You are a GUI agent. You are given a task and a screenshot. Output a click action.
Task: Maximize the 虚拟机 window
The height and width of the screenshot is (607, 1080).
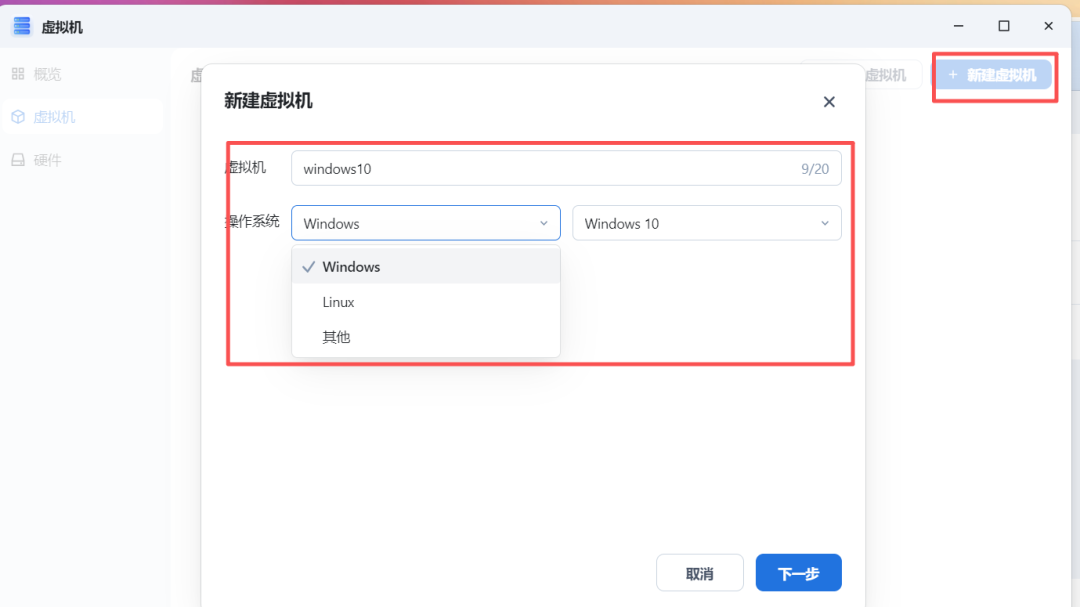[1004, 26]
